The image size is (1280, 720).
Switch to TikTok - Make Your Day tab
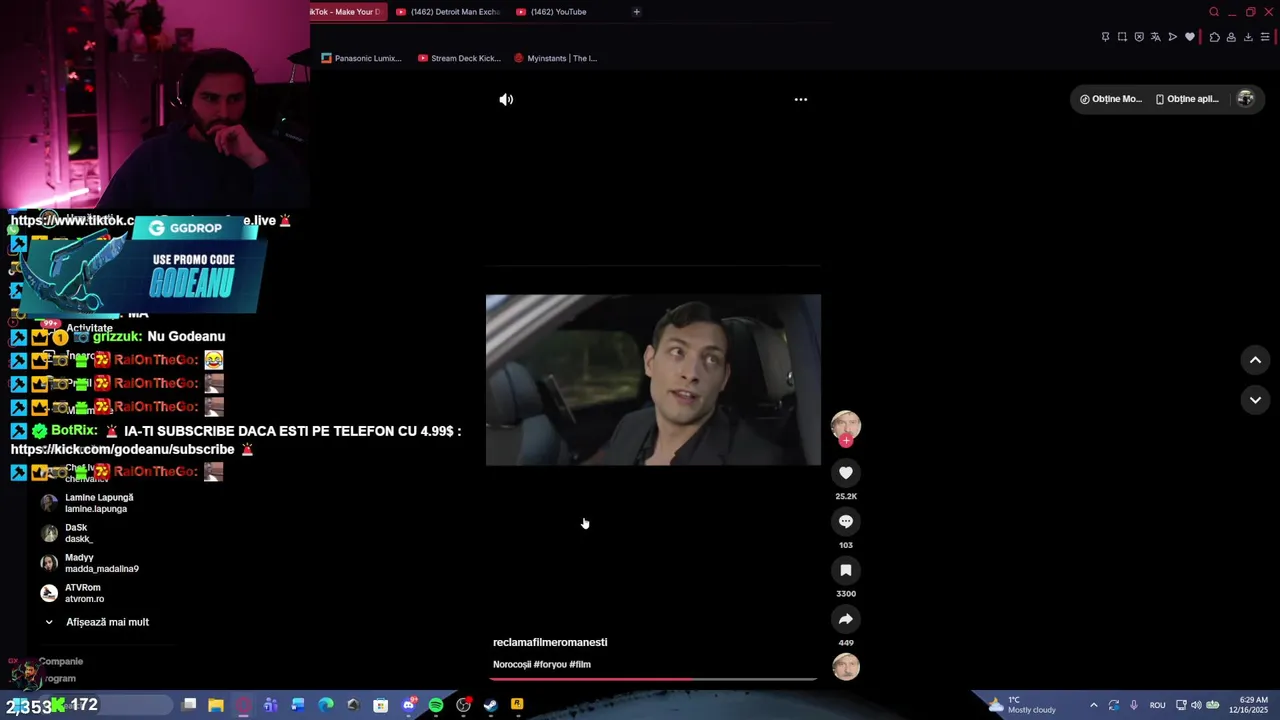345,12
